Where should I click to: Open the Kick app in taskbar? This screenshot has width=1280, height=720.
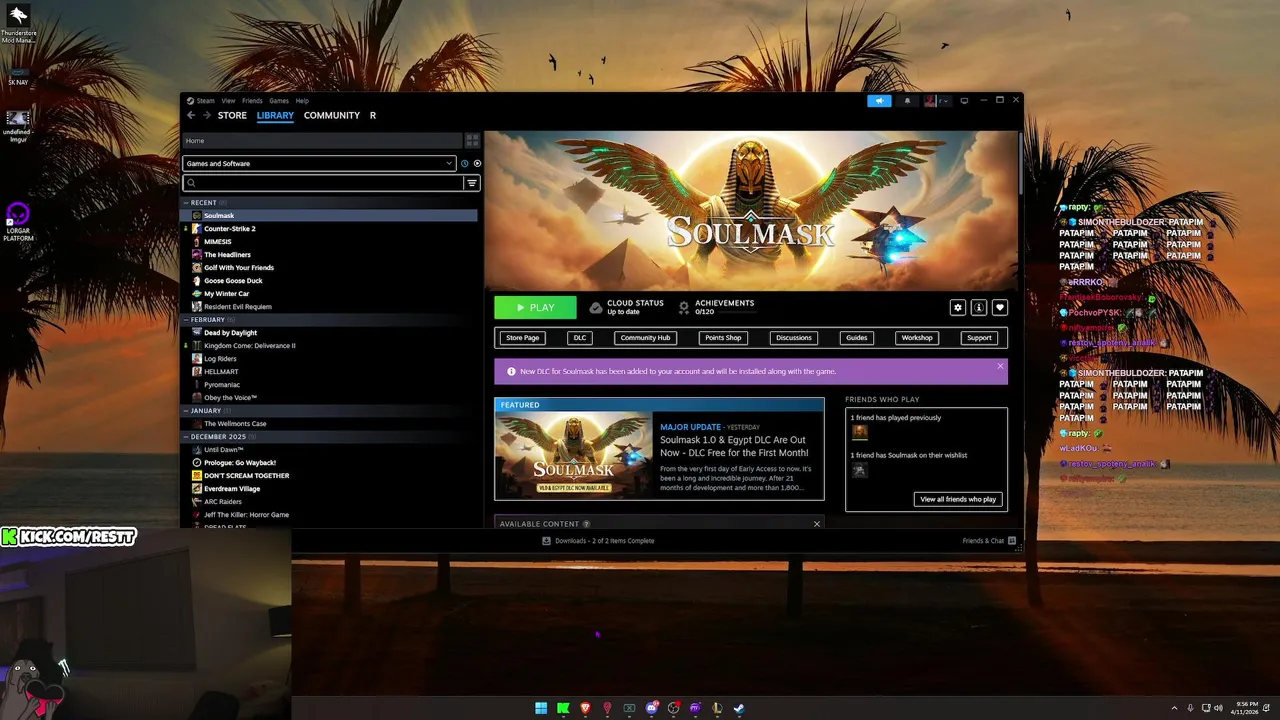pos(563,708)
